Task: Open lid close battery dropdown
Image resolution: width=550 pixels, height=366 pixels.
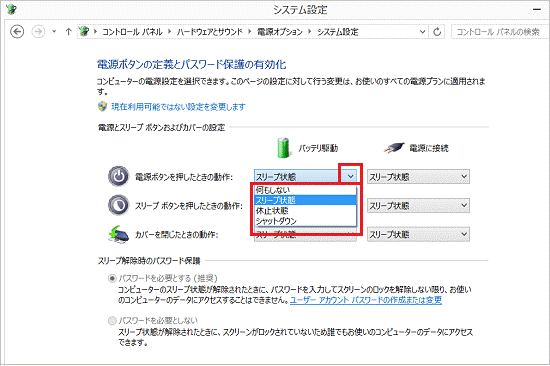Action: pos(305,235)
